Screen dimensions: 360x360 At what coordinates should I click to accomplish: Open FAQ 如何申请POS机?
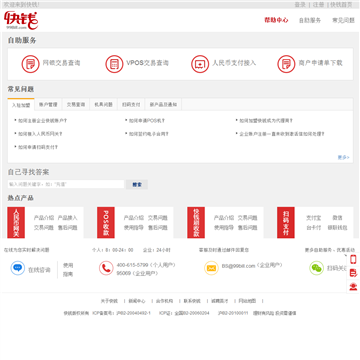147,121
